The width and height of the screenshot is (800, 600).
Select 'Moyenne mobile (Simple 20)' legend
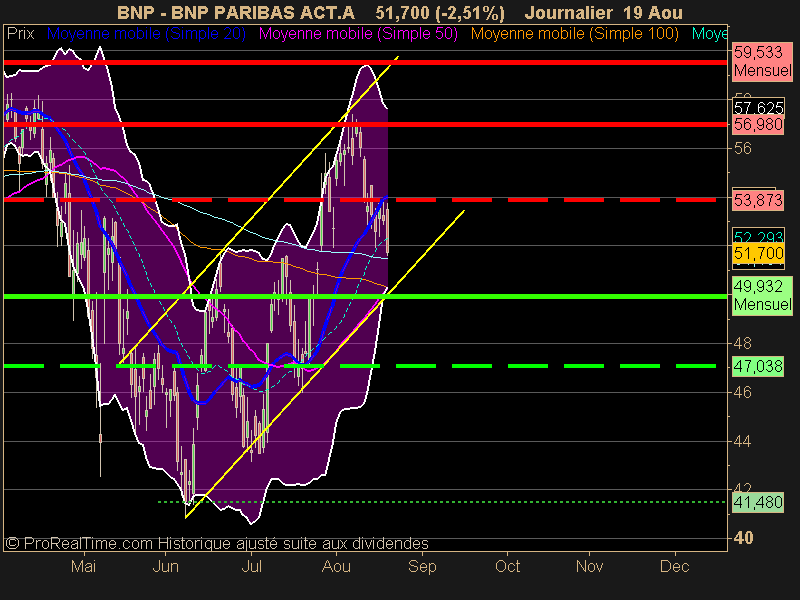pos(146,34)
